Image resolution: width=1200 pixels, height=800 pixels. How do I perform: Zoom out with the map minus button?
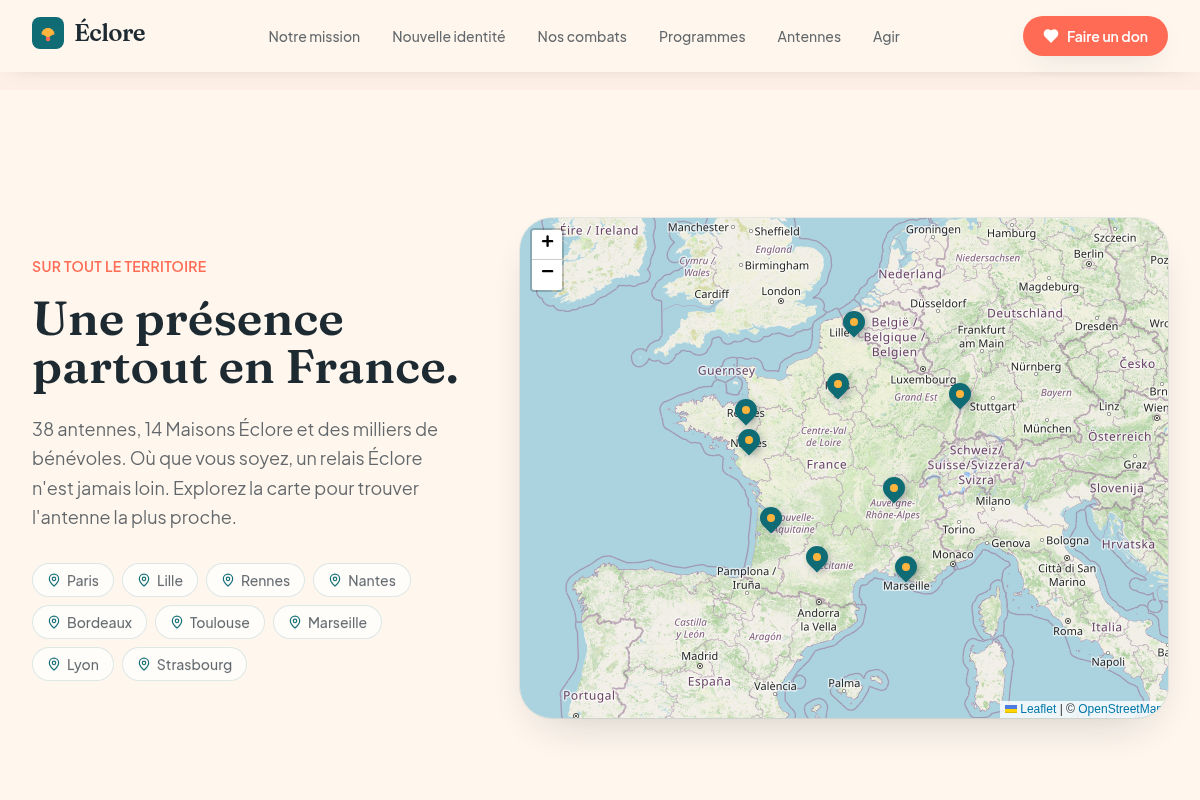click(x=547, y=274)
